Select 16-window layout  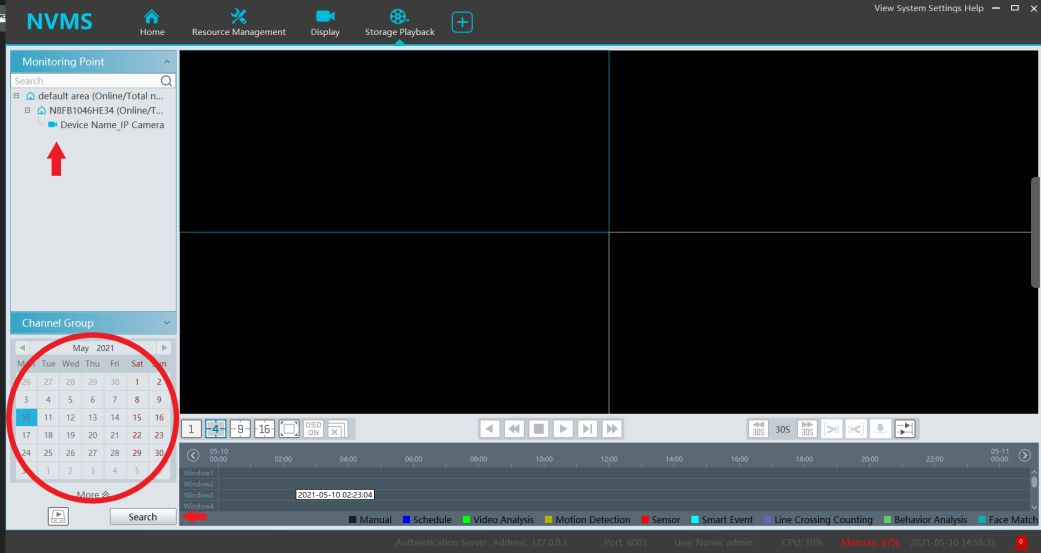point(264,429)
